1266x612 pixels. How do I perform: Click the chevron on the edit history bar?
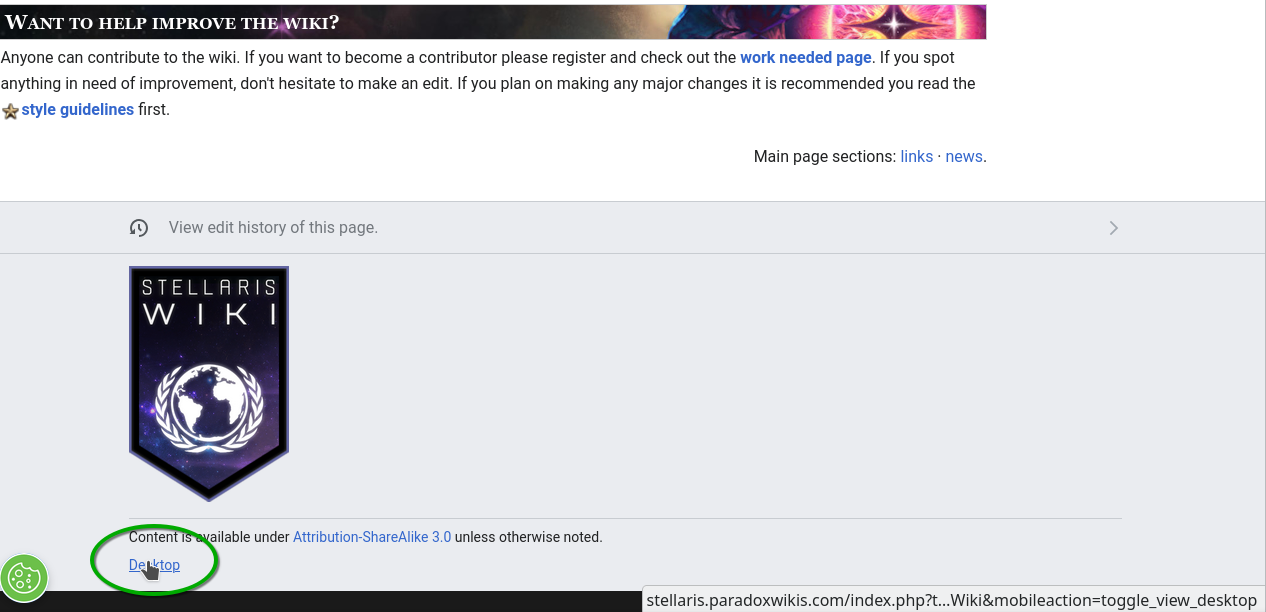coord(1113,228)
